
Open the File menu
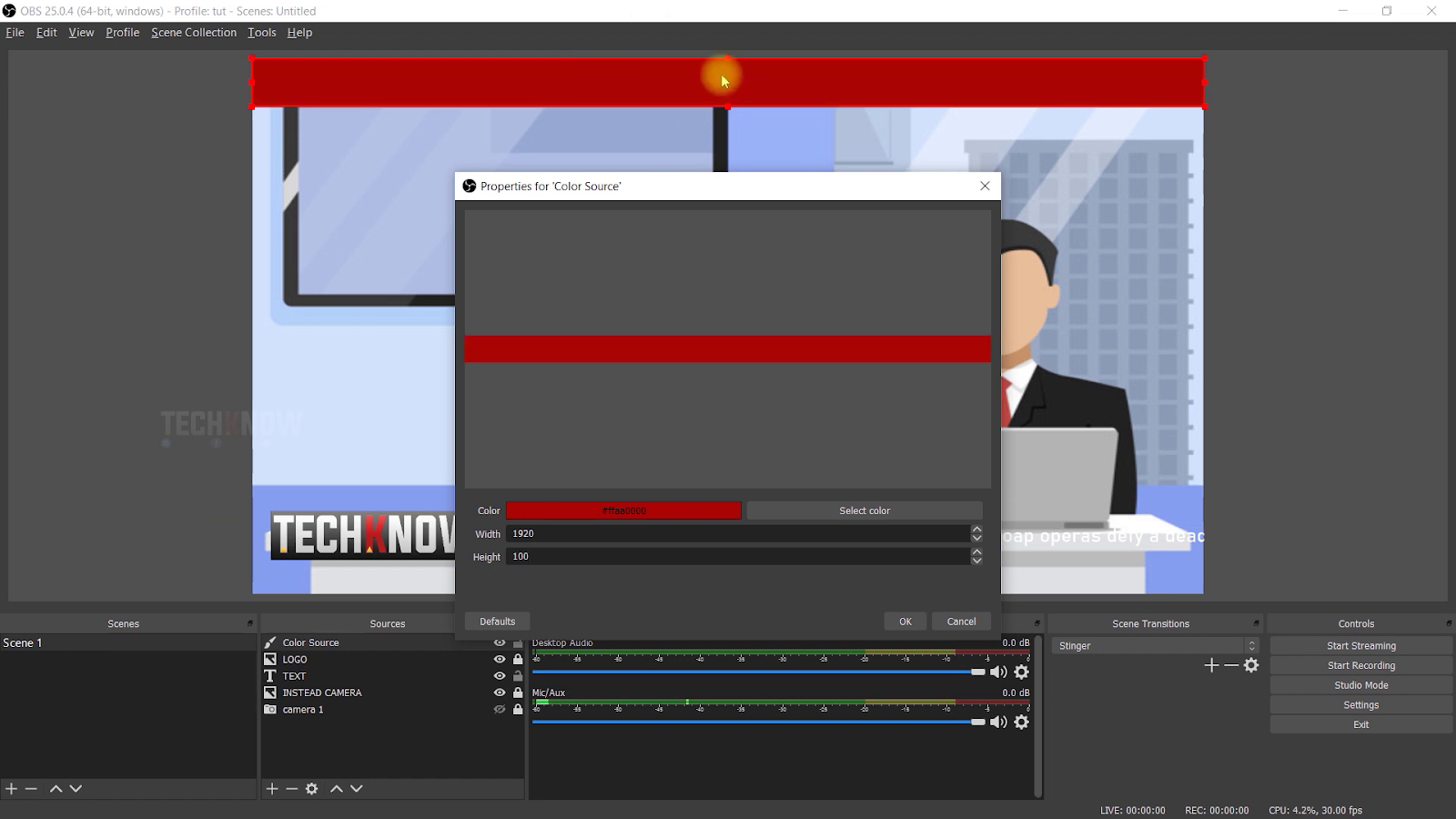tap(15, 33)
